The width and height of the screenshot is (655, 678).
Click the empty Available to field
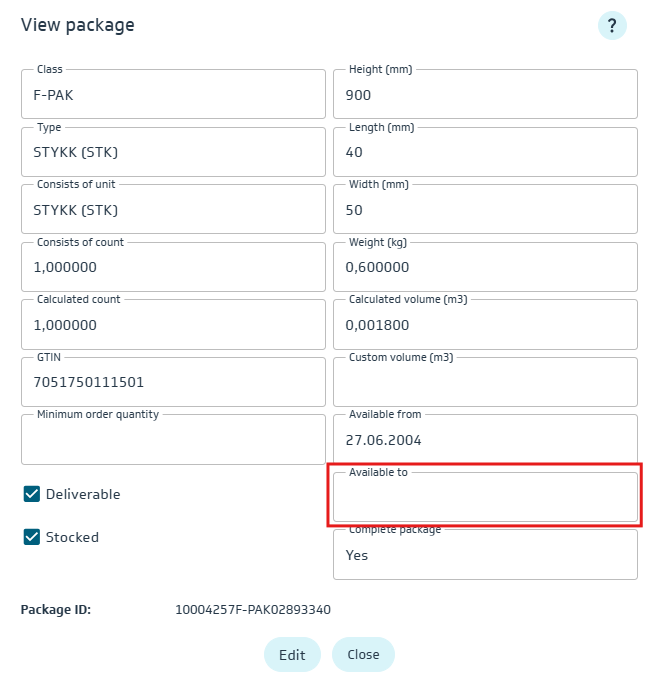point(485,497)
